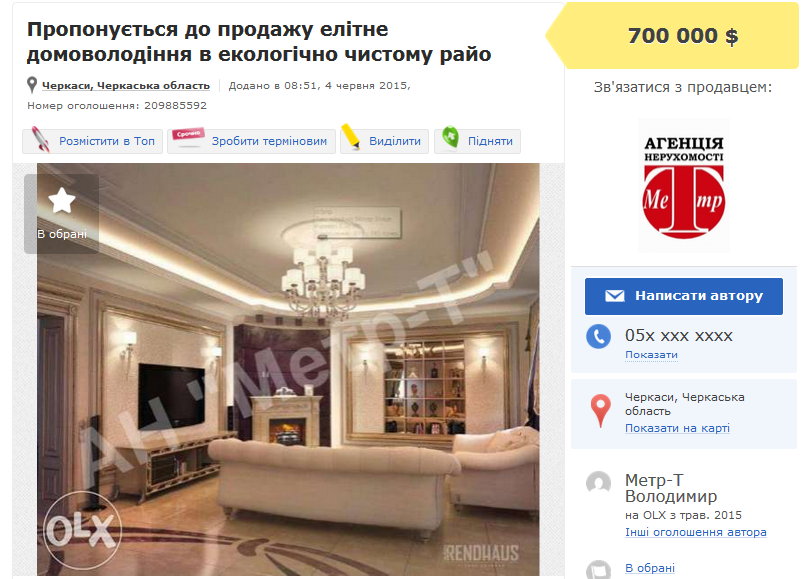
Task: Click the yellow highlighter icon
Action: pos(351,136)
